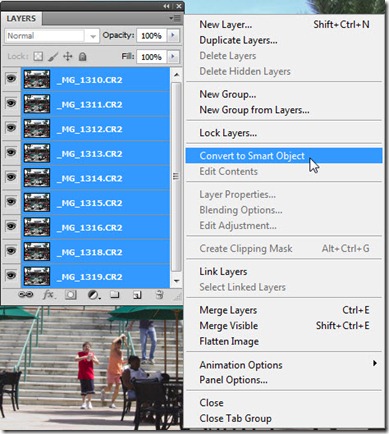Select the _MG_1319.CR2 layer thumbnail
389x434 pixels.
click(37, 276)
